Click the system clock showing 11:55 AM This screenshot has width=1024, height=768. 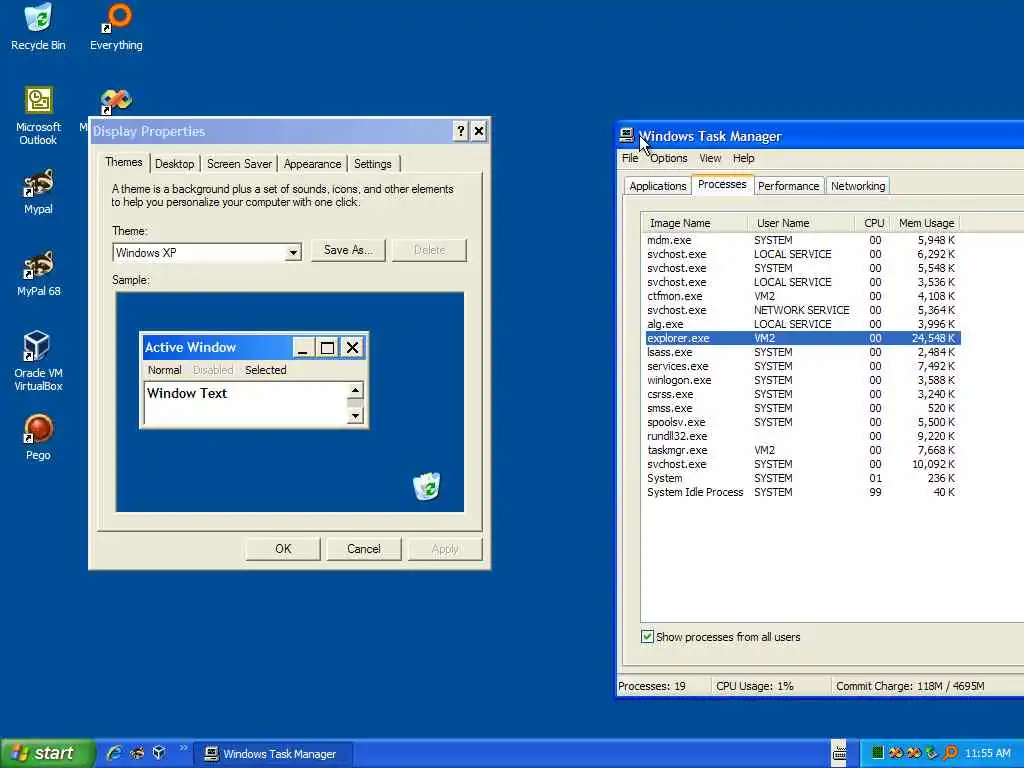click(987, 753)
